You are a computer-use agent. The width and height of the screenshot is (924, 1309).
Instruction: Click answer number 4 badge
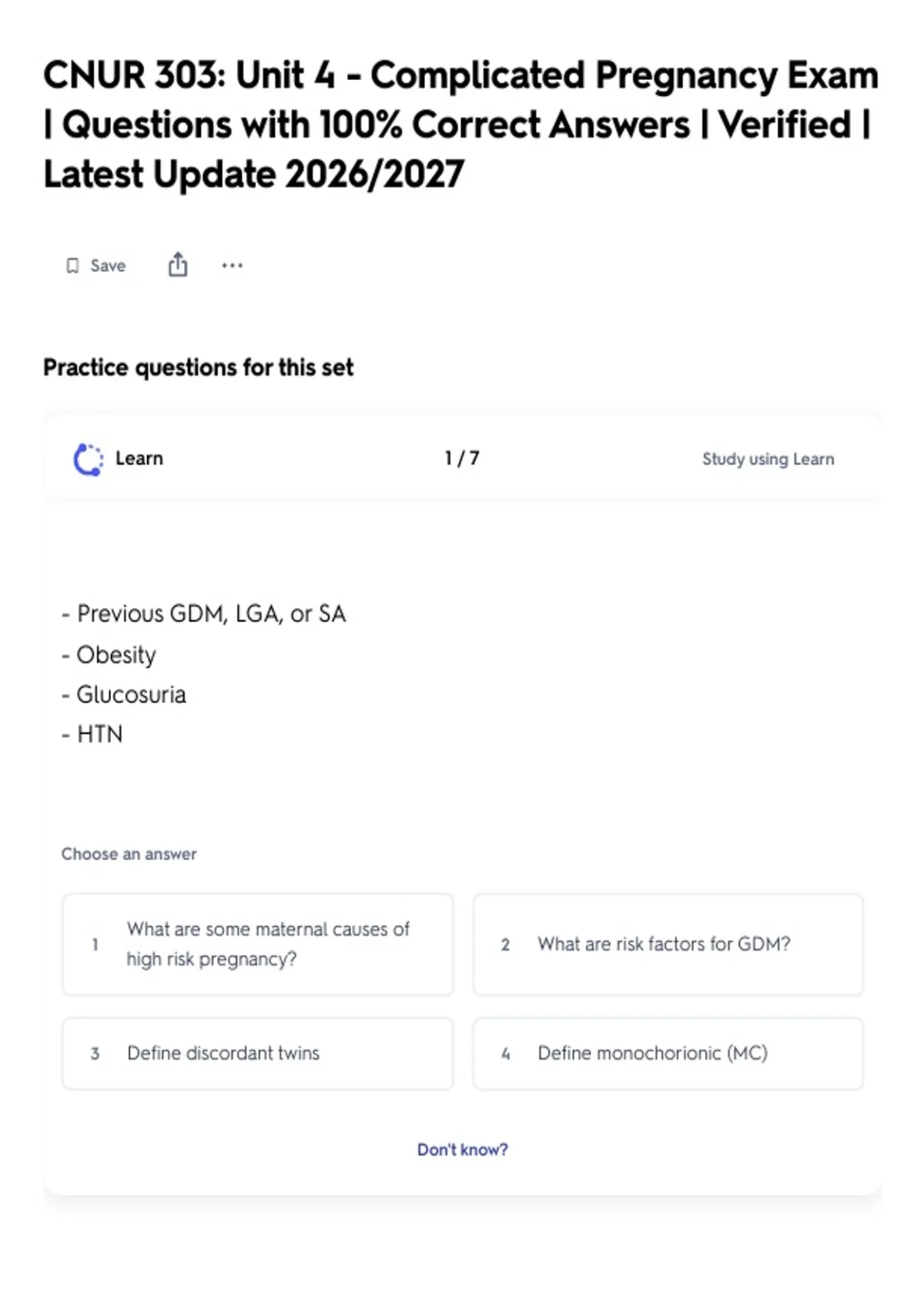(x=505, y=1053)
